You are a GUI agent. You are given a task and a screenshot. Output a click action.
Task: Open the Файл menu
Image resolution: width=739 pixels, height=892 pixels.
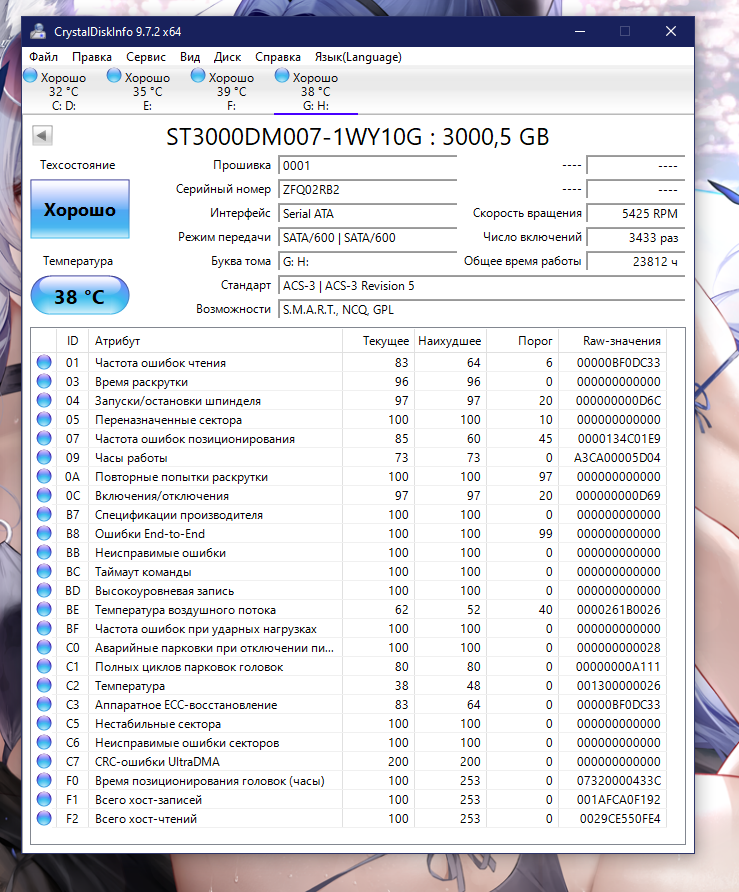(43, 57)
